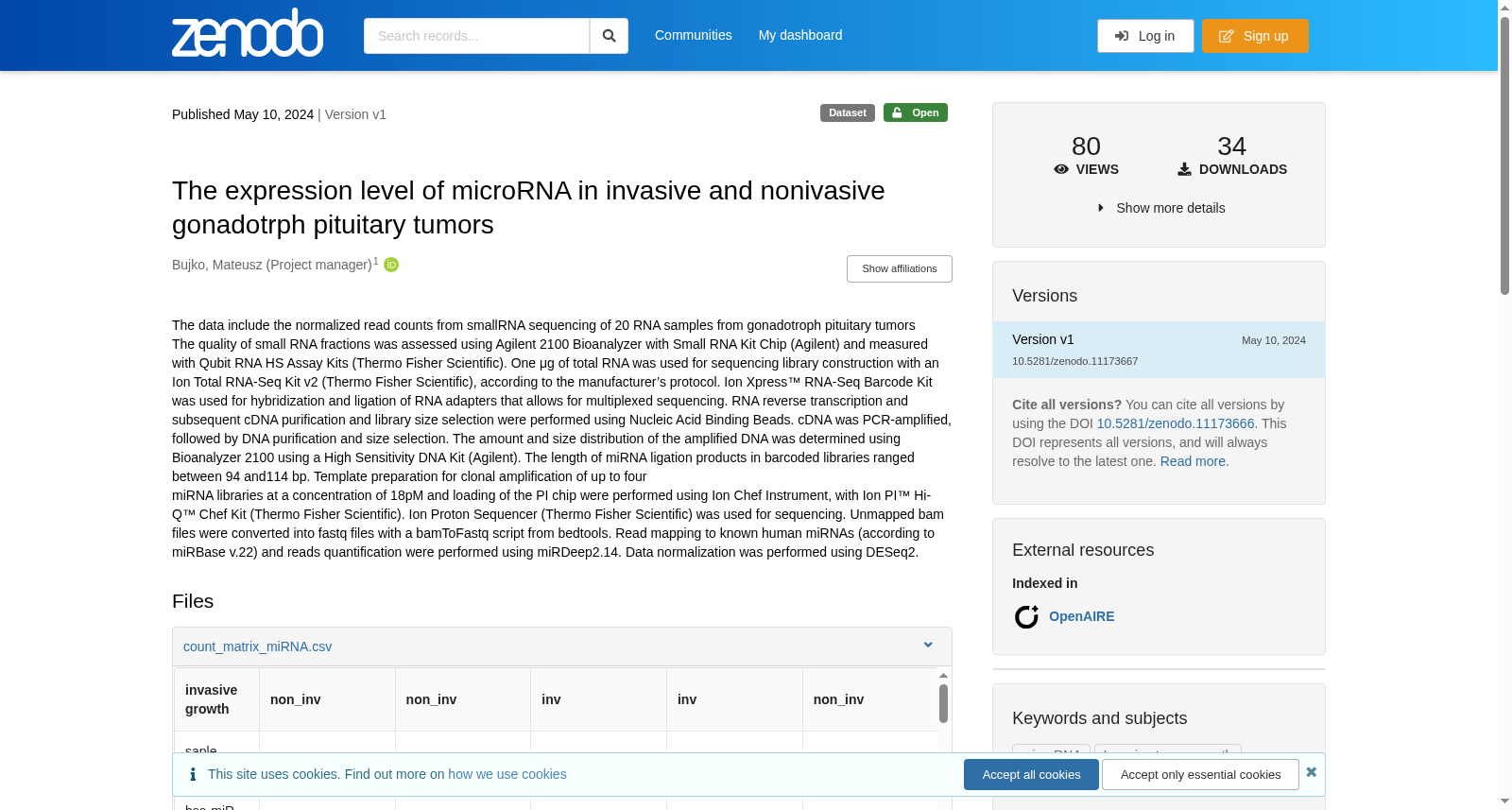Click the downloads icon

(1184, 169)
